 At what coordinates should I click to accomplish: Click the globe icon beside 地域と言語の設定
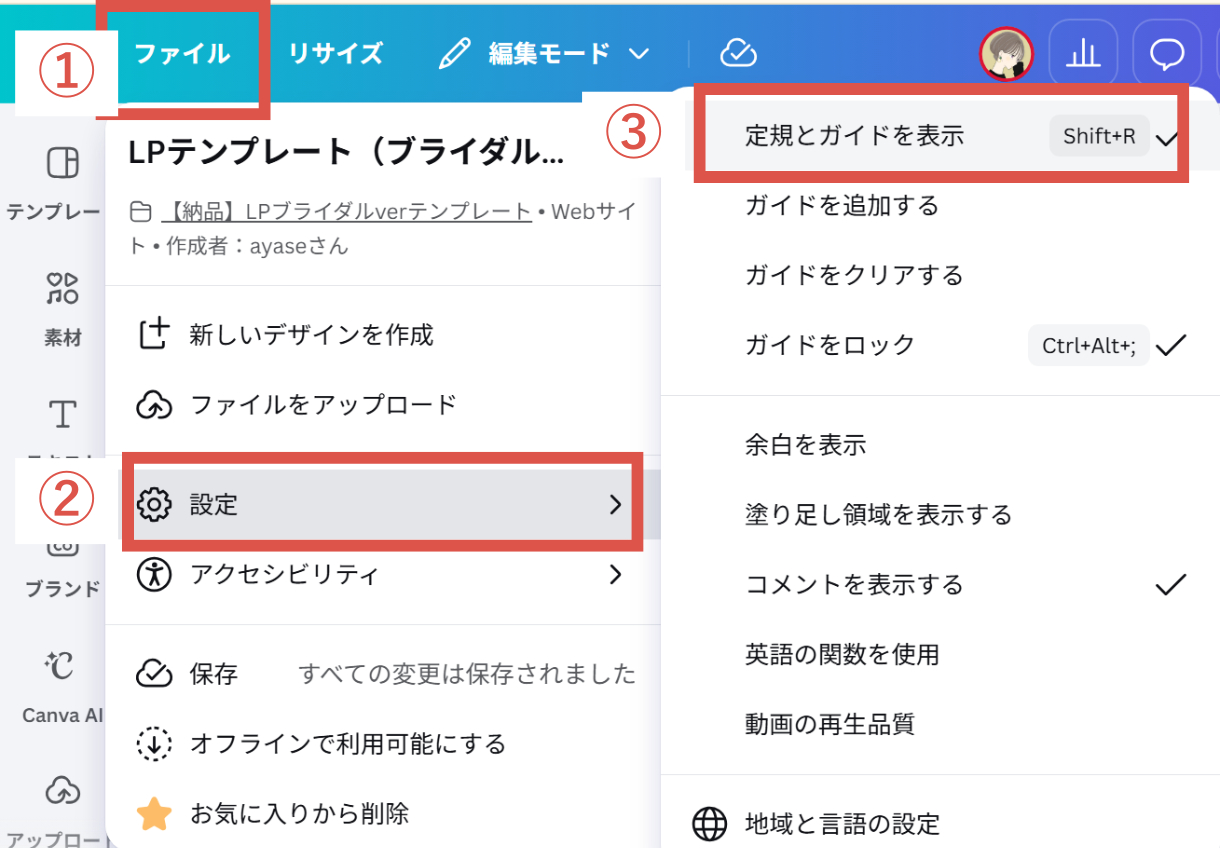pos(710,825)
